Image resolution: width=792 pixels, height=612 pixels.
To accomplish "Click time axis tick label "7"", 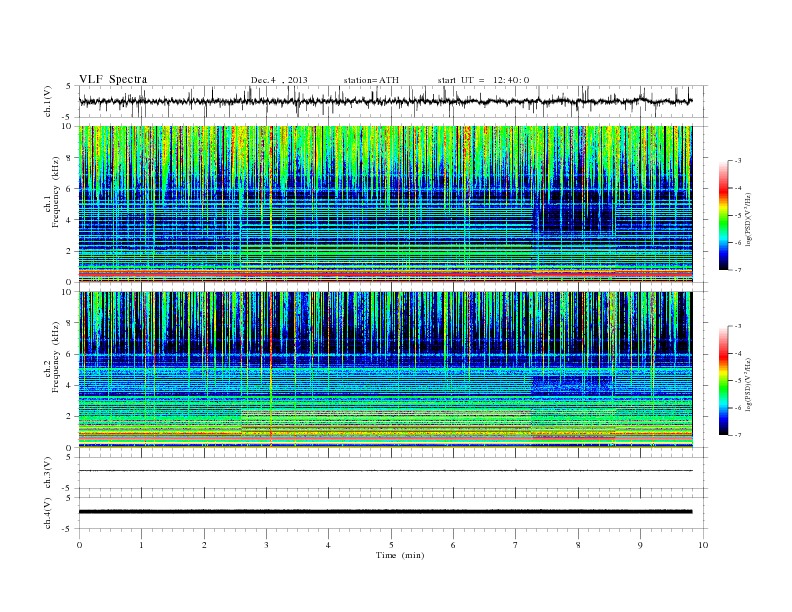I will pyautogui.click(x=516, y=545).
